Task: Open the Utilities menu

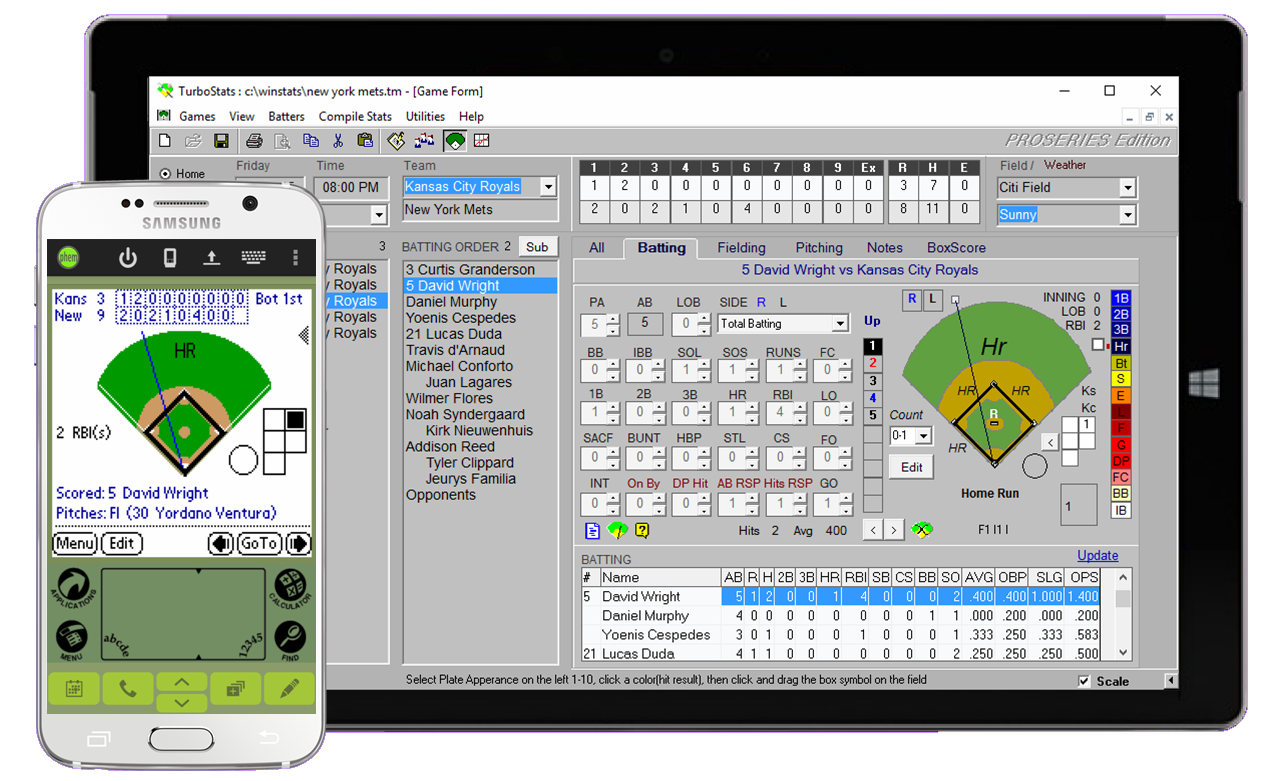Action: (x=425, y=116)
